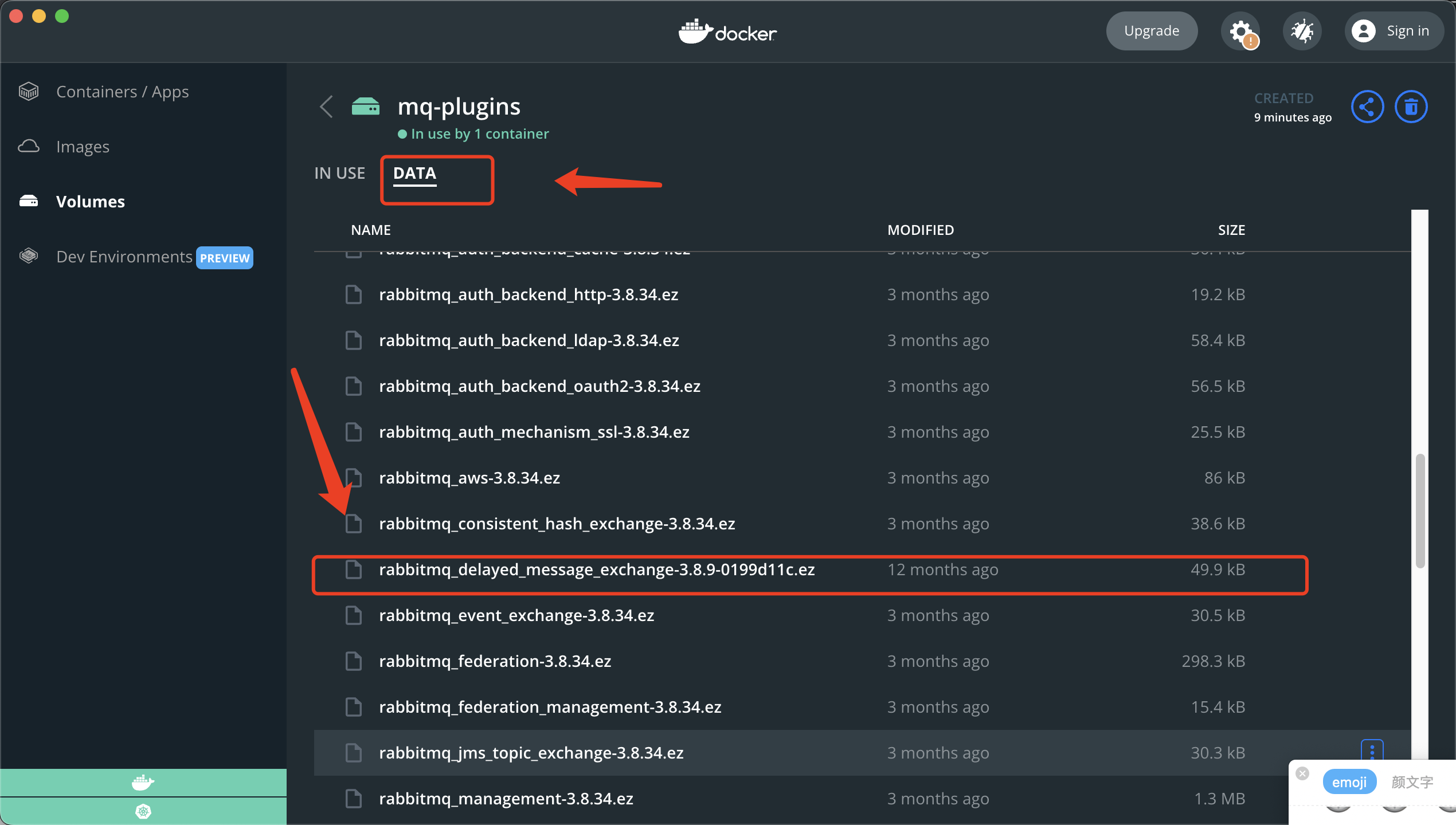1456x825 pixels.
Task: Click the Upgrade button
Action: (x=1152, y=31)
